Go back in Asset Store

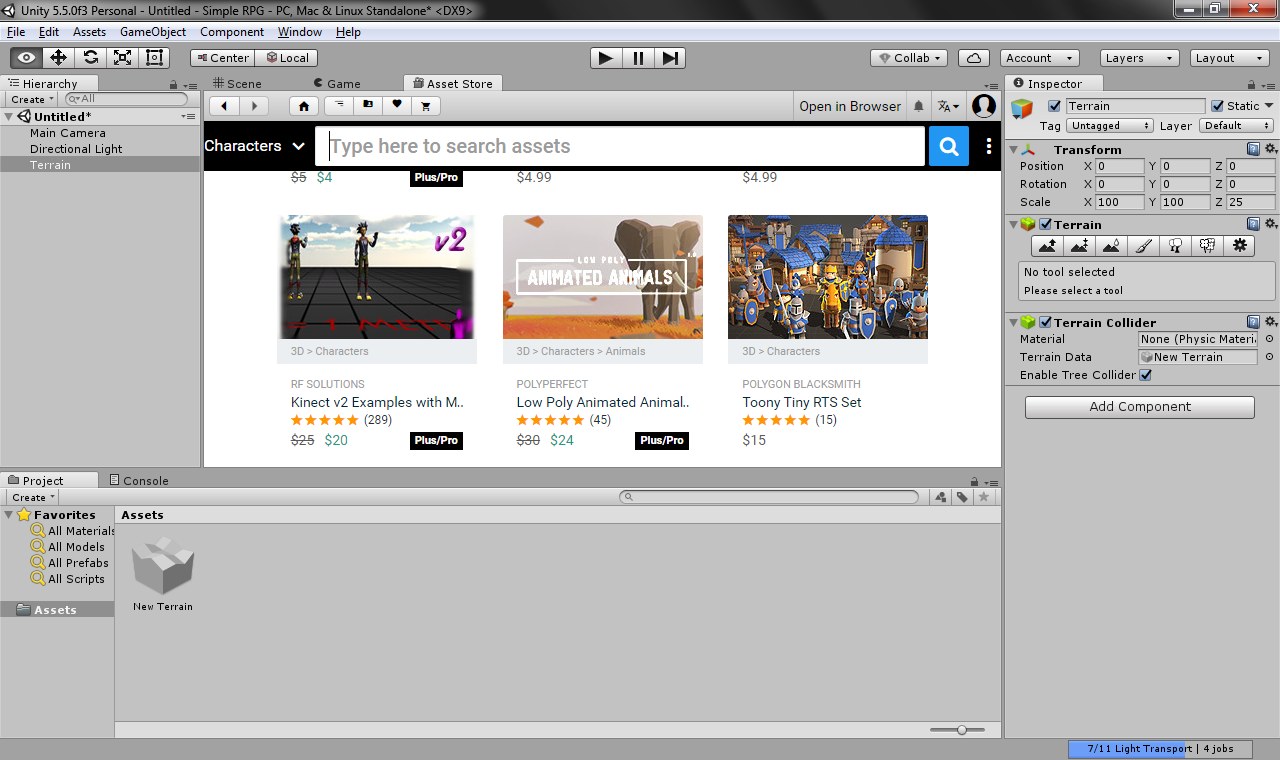click(224, 106)
